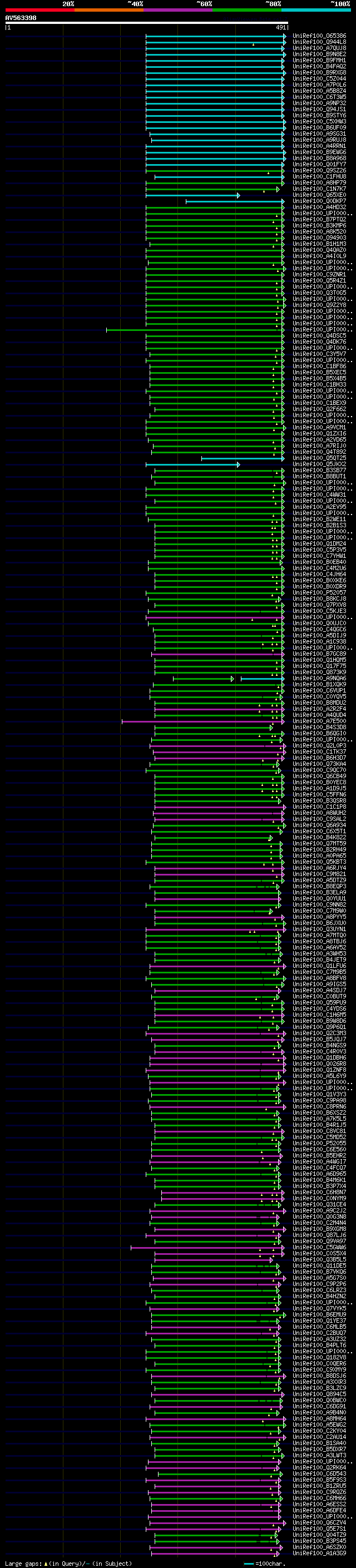Screen dimensions: 356x1568
Task: Select label UniRef100_A1C938
Action: 319,641
